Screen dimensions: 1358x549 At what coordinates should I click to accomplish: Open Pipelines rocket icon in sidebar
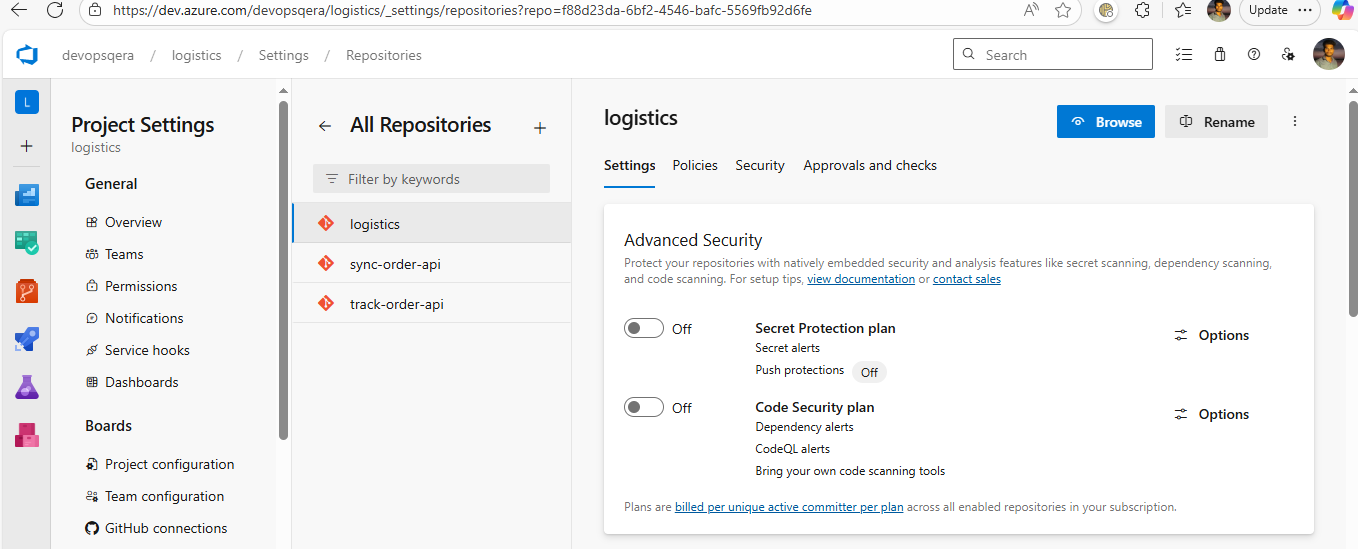27,340
